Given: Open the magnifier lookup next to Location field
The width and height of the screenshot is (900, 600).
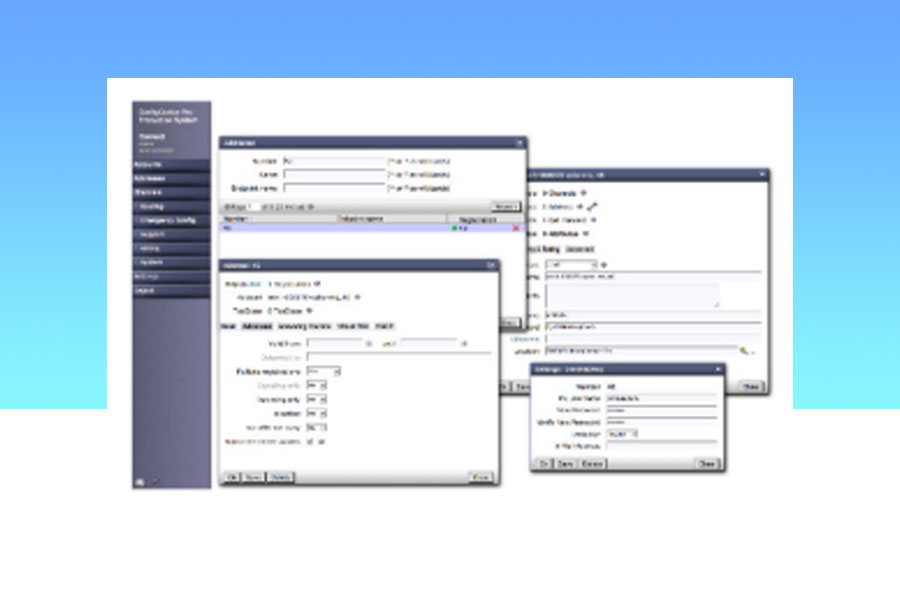Looking at the screenshot, I should point(743,349).
